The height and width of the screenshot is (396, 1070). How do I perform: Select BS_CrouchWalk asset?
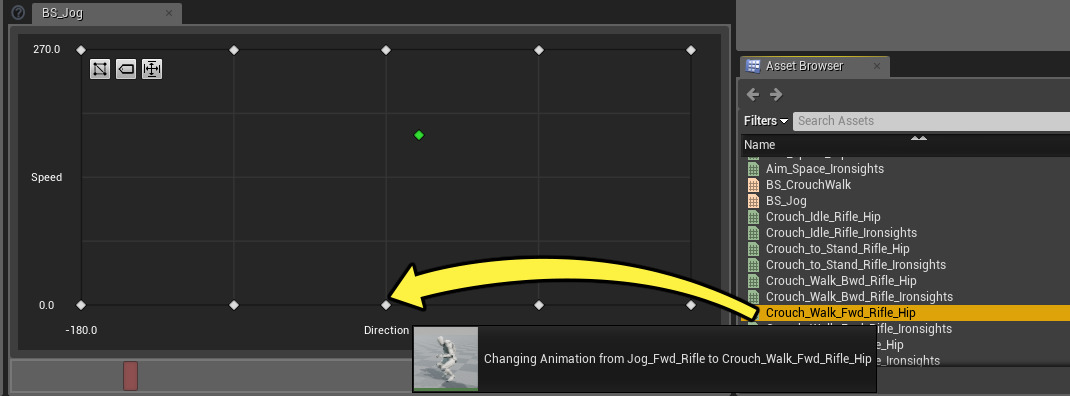[x=809, y=185]
